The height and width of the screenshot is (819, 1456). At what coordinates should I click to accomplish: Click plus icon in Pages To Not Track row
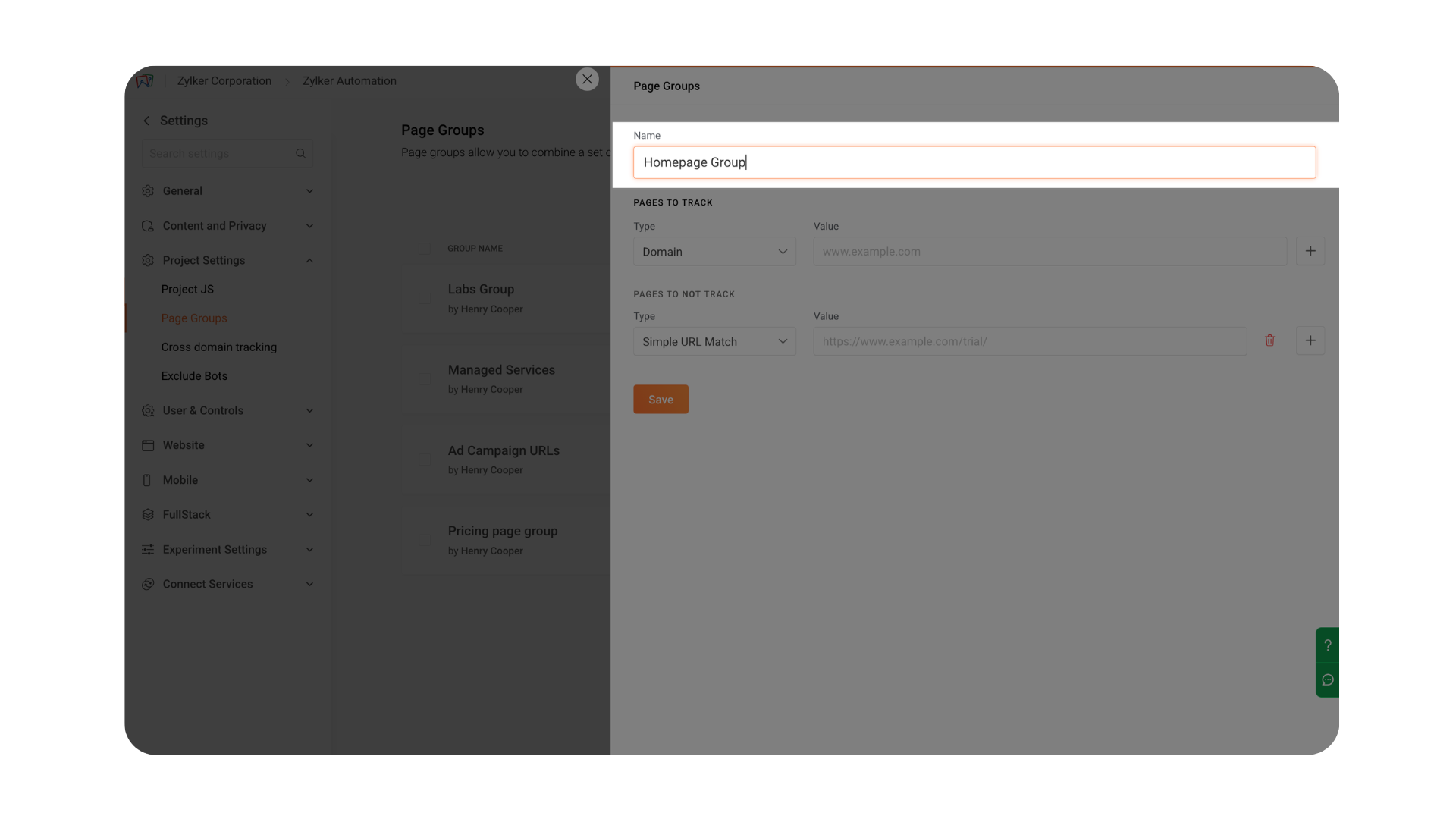(1310, 340)
